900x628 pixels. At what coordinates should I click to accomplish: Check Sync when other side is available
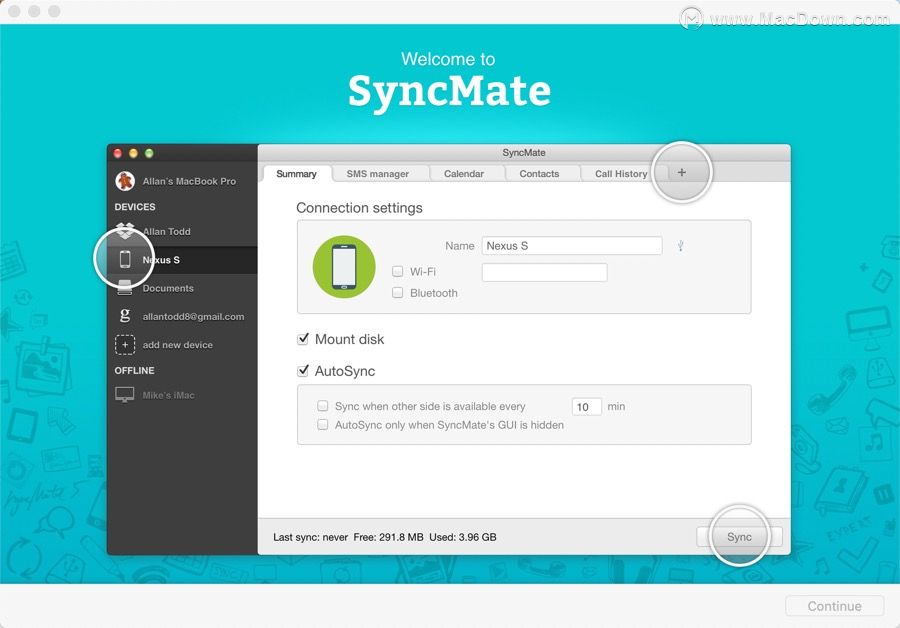click(323, 406)
